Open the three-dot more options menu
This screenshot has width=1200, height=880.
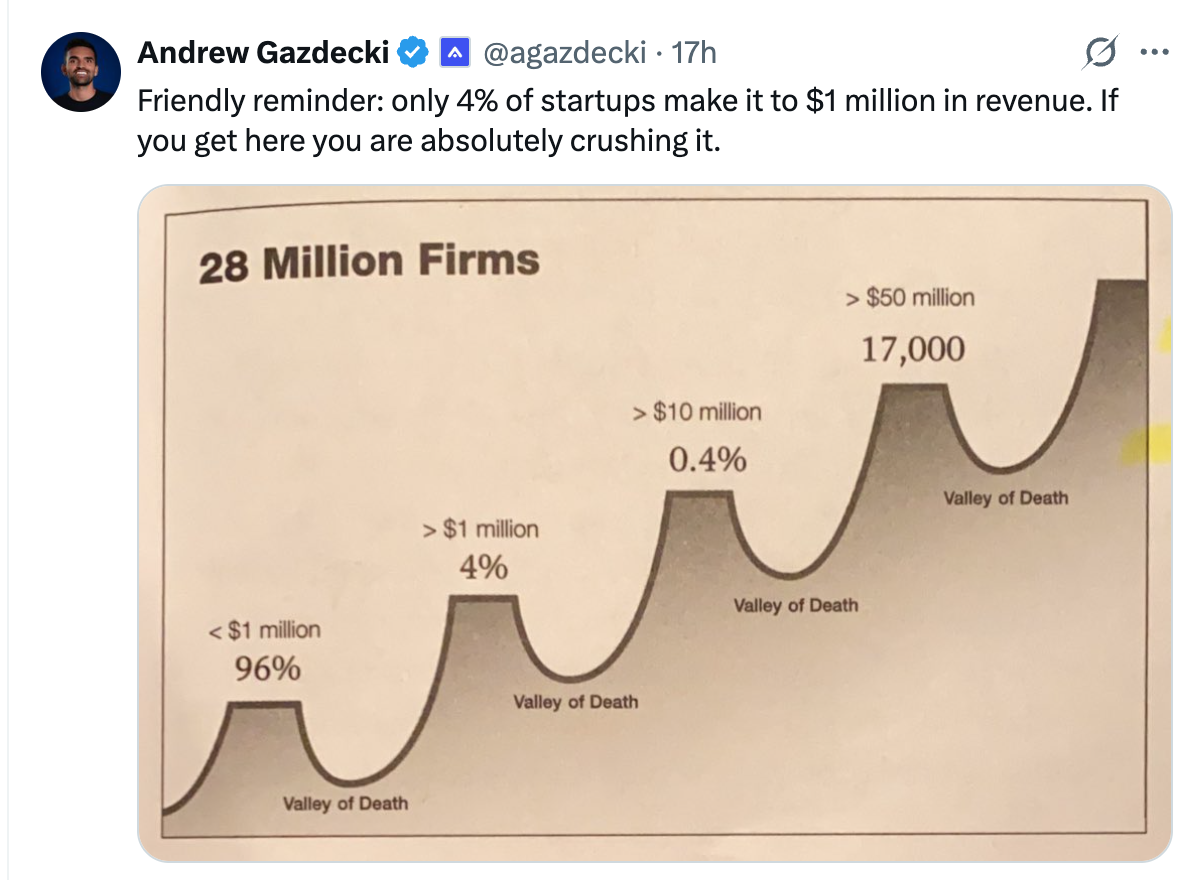(x=1153, y=53)
